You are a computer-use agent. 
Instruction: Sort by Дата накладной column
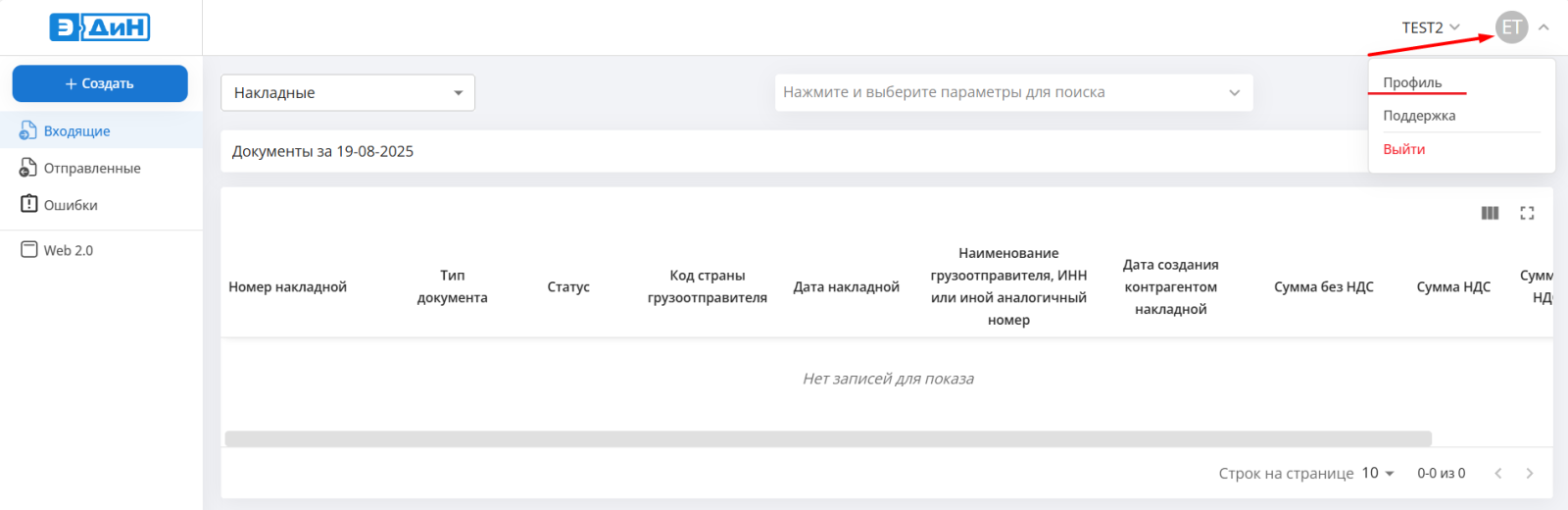click(847, 286)
